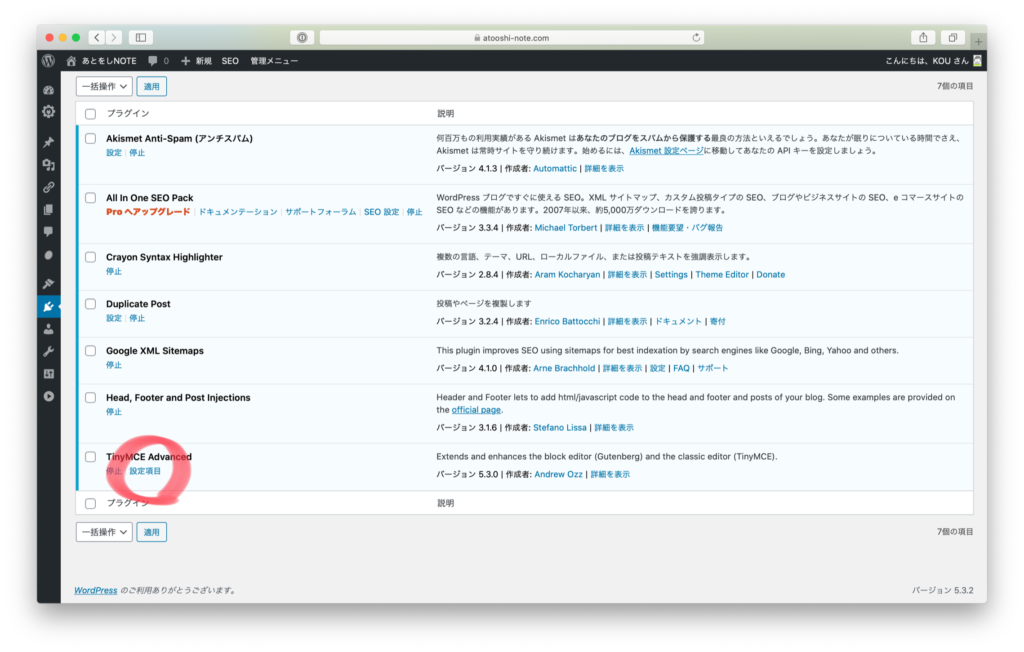Open the 管理メニュー admin bar item
Image resolution: width=1024 pixels, height=652 pixels.
[274, 60]
